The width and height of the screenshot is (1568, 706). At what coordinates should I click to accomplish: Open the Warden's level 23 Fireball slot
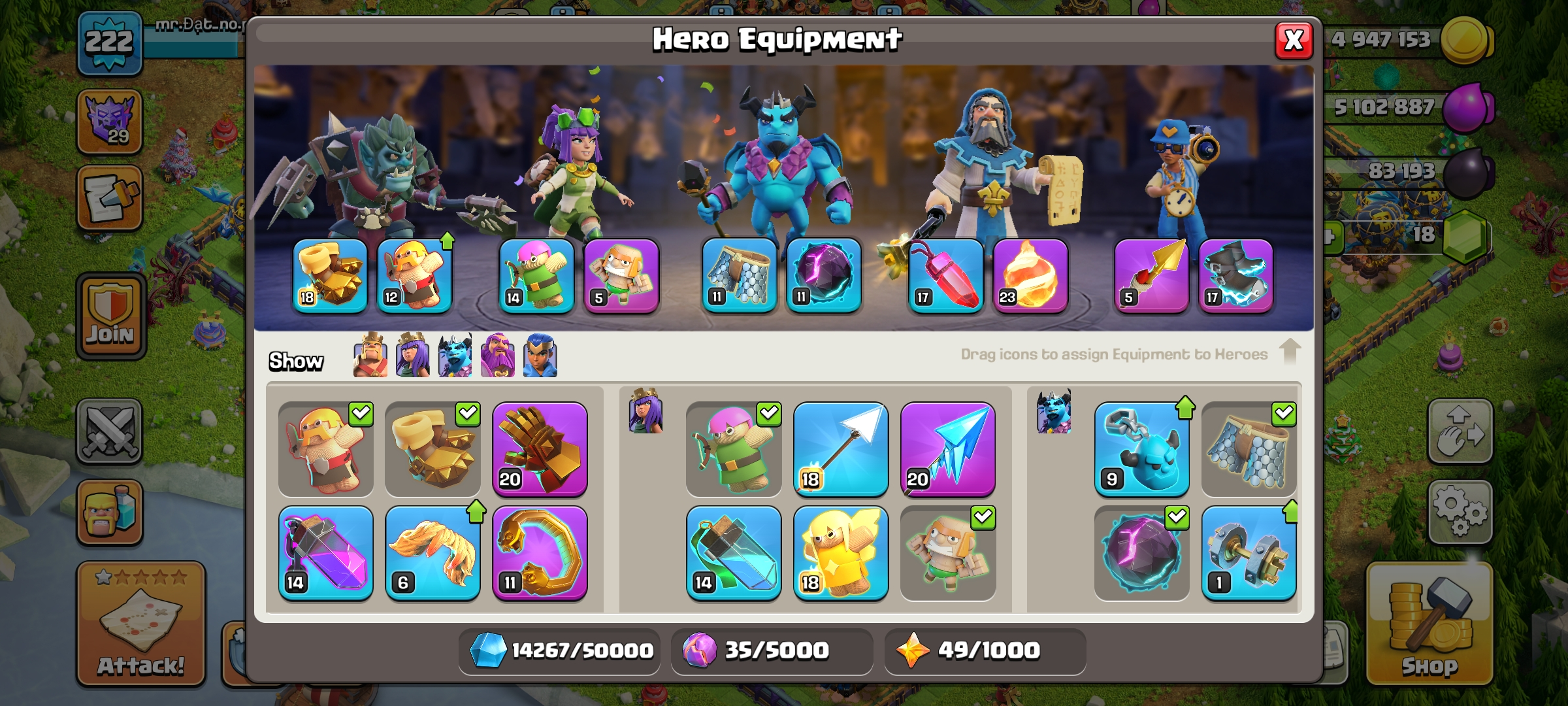coord(1030,275)
